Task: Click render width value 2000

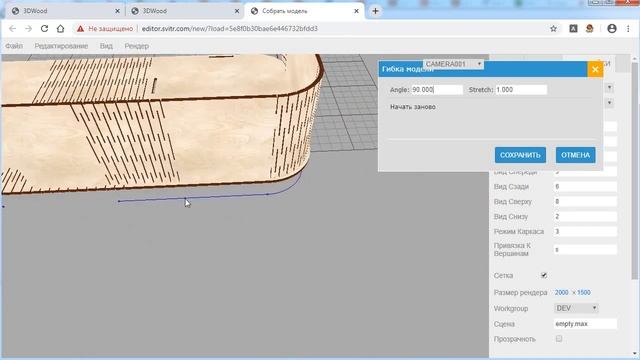Action: 562,293
